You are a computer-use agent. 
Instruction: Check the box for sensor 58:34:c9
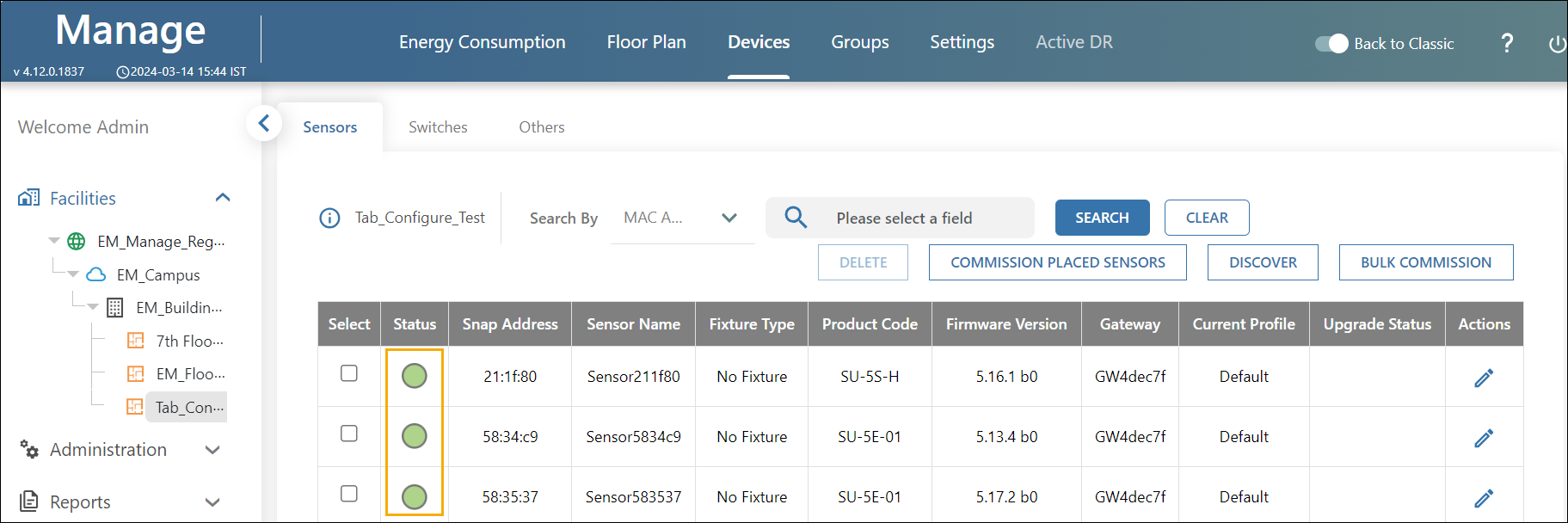[348, 434]
